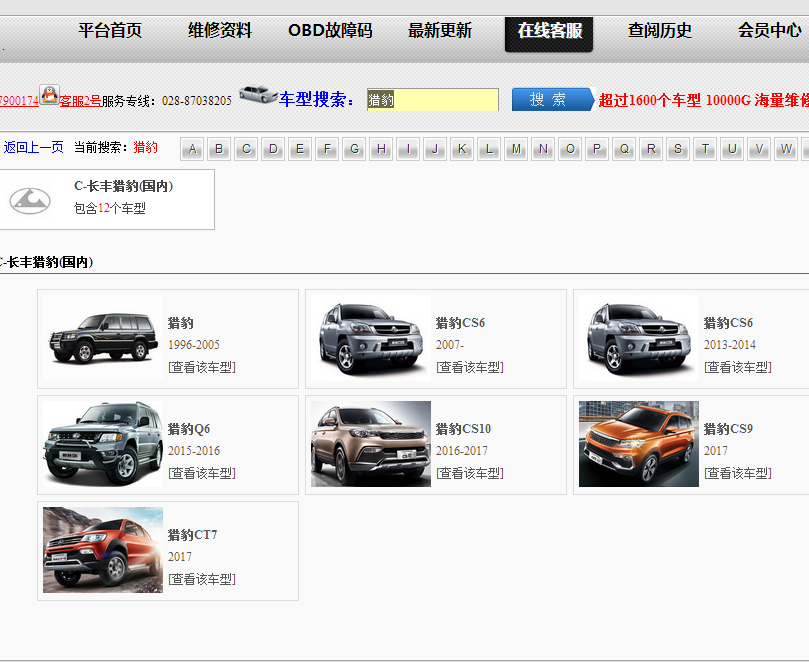Filter by letter B
This screenshot has width=809, height=662.
click(x=219, y=149)
